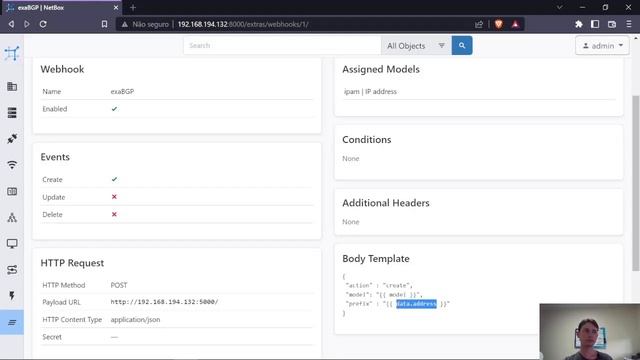The image size is (640, 360).
Task: Click the Not secure warning icon
Action: [125, 24]
